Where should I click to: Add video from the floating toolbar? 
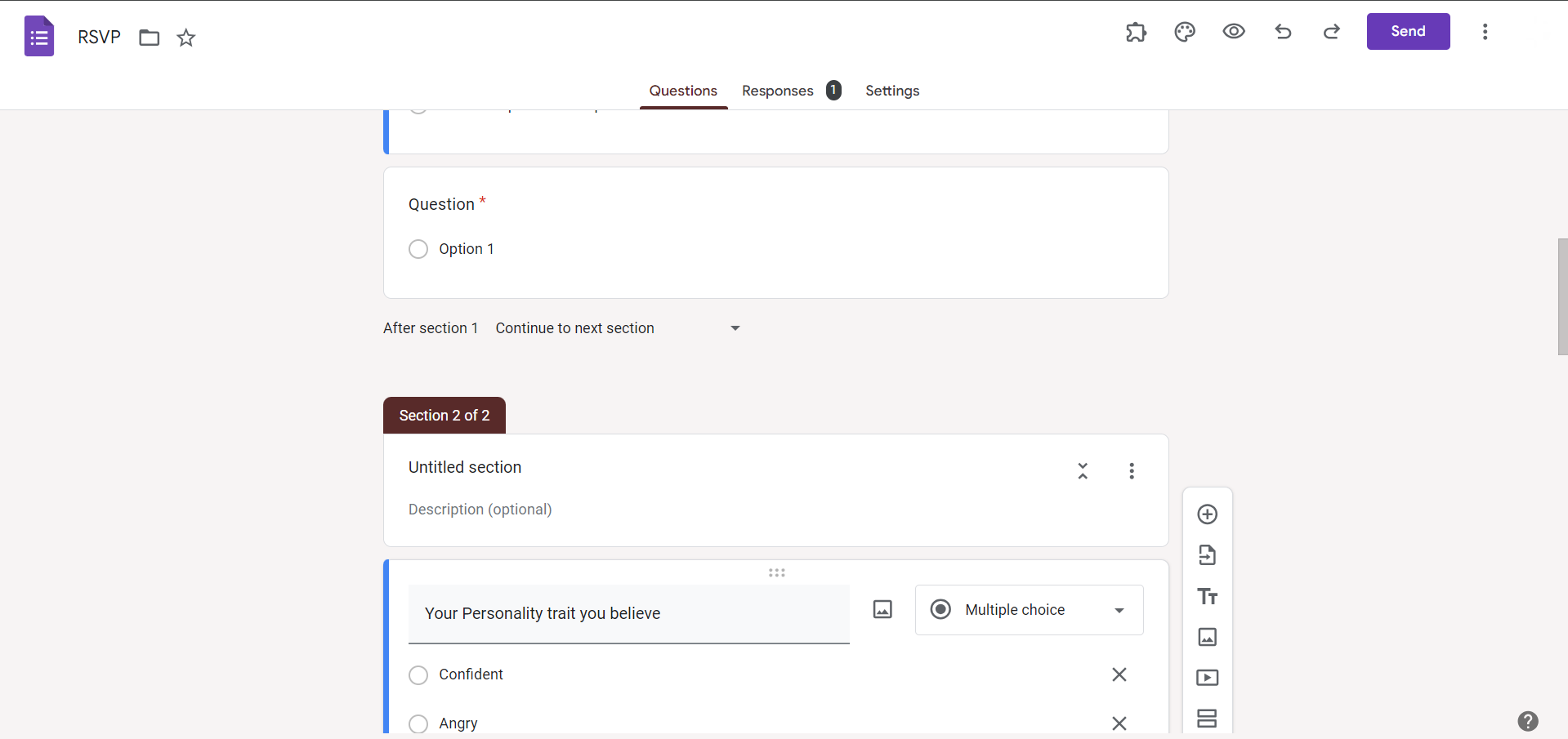click(1208, 678)
